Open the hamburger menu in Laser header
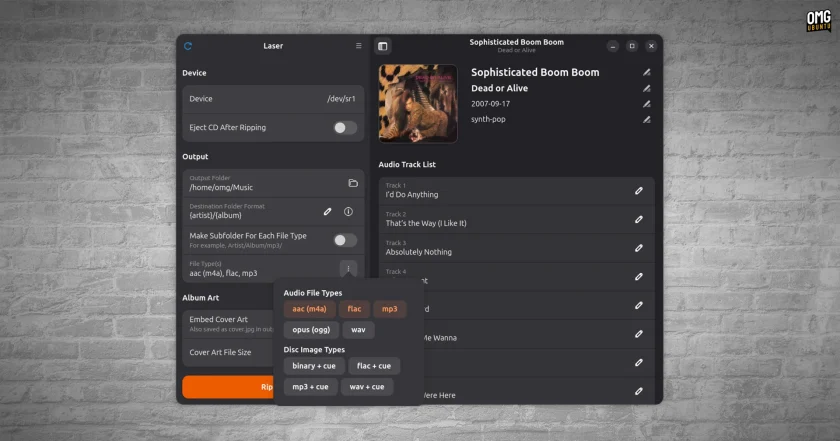 pyautogui.click(x=358, y=46)
